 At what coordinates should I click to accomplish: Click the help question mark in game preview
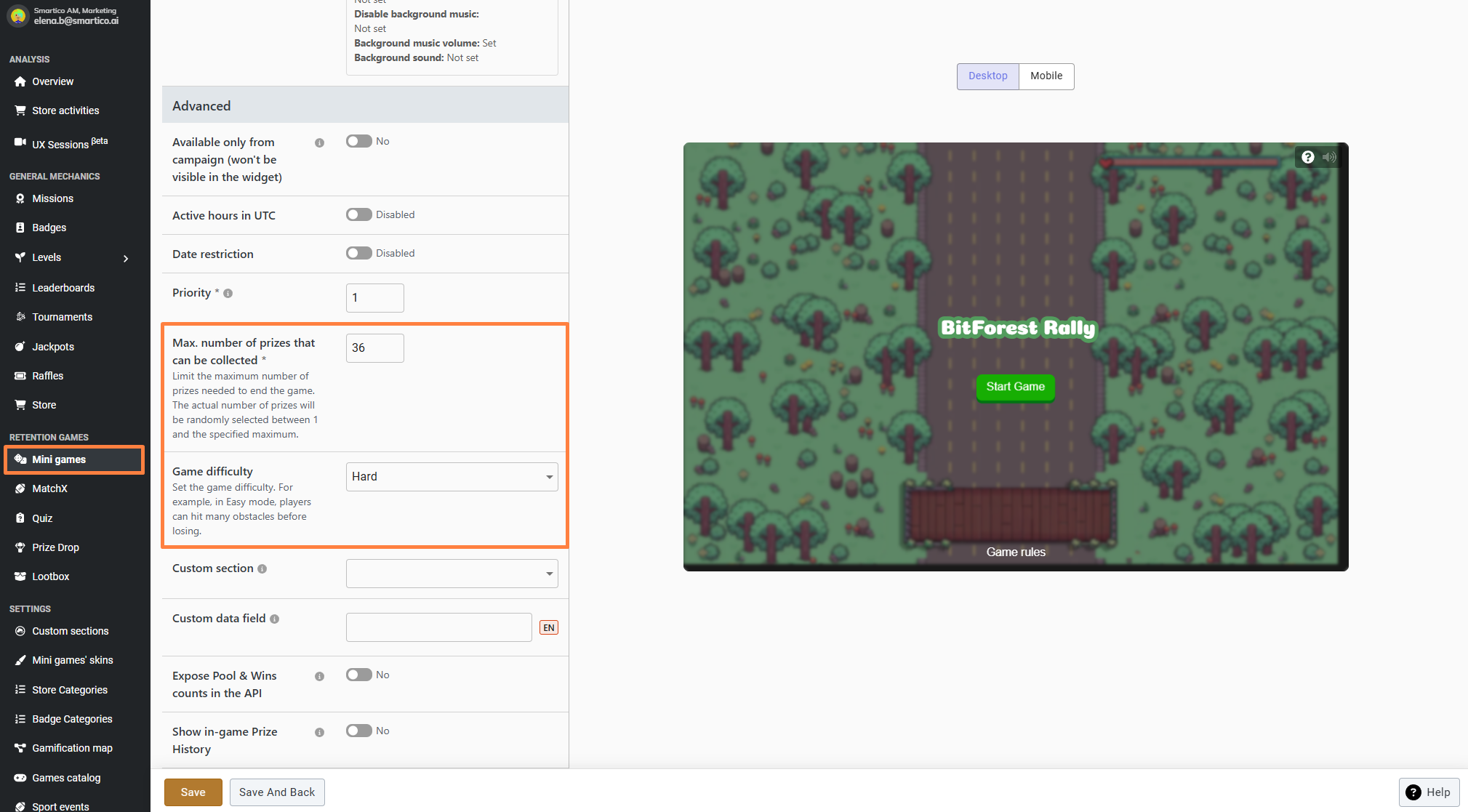1307,157
